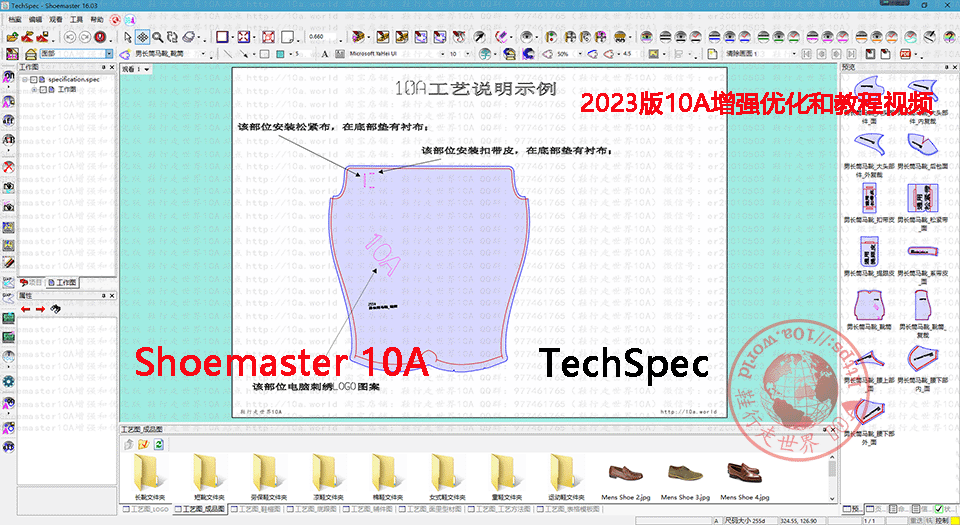This screenshot has width=960, height=525.
Task: Click the open folder toolbar icon
Action: [12, 37]
